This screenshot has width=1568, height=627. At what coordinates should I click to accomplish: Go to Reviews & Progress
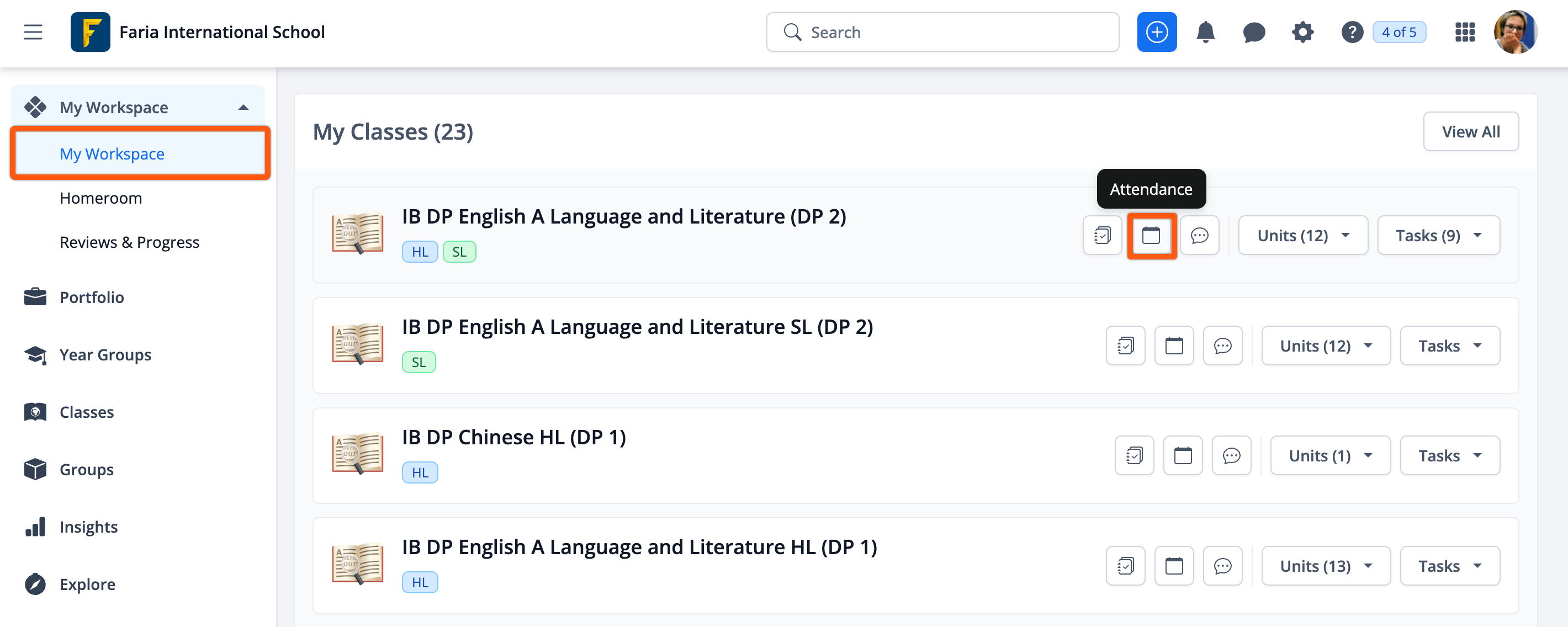pos(129,242)
